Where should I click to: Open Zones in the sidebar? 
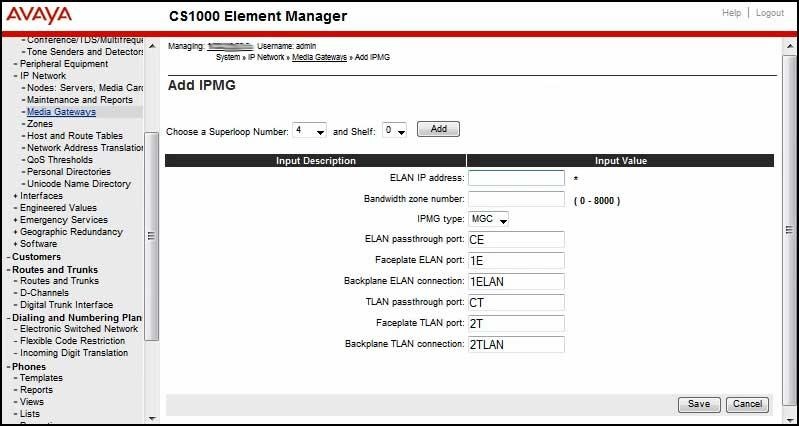pyautogui.click(x=40, y=124)
